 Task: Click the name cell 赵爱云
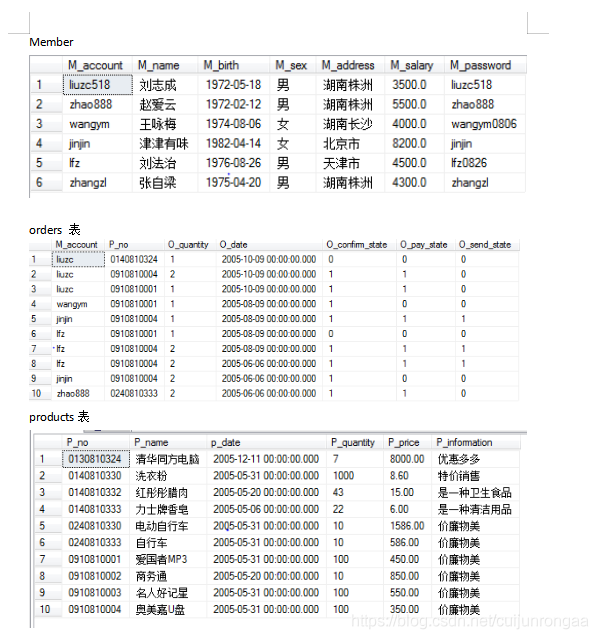[x=158, y=104]
